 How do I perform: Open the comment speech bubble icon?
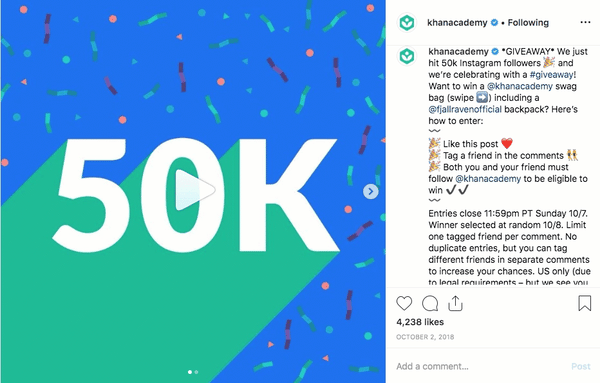click(430, 303)
